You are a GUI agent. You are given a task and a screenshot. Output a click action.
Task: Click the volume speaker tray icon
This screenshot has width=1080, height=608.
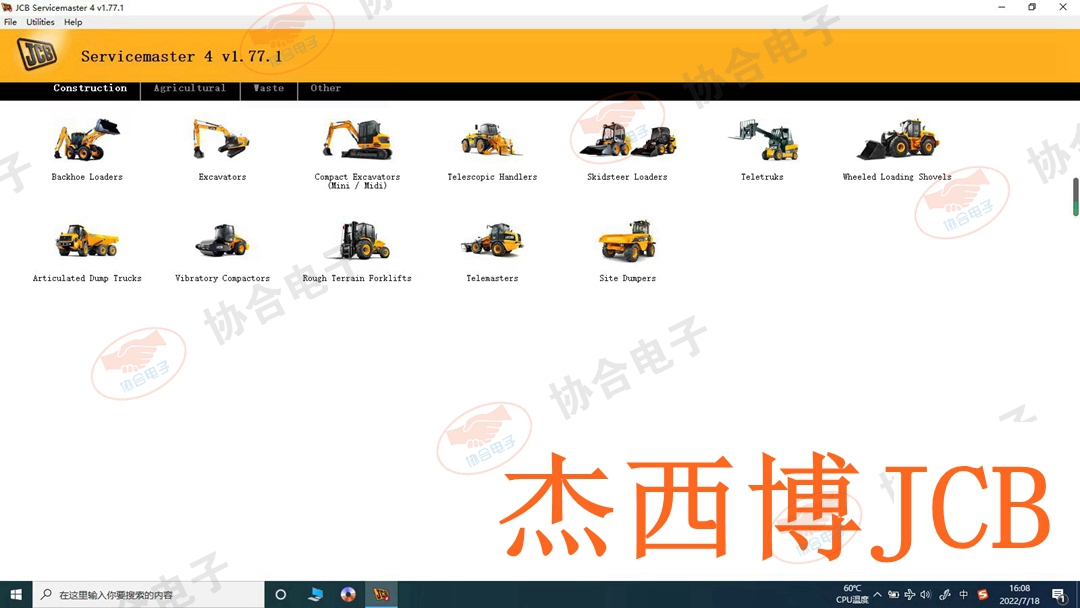926,594
